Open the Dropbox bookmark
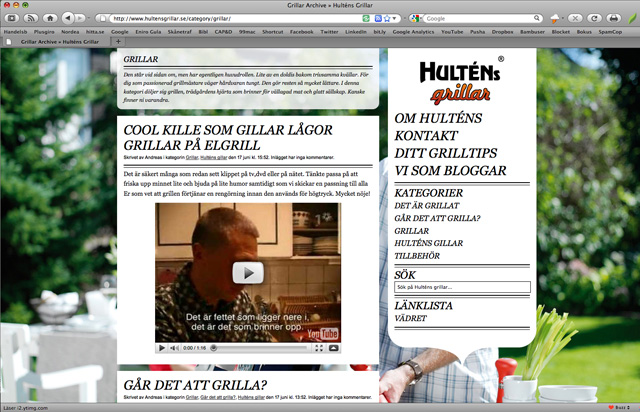This screenshot has width=640, height=412. coord(502,32)
